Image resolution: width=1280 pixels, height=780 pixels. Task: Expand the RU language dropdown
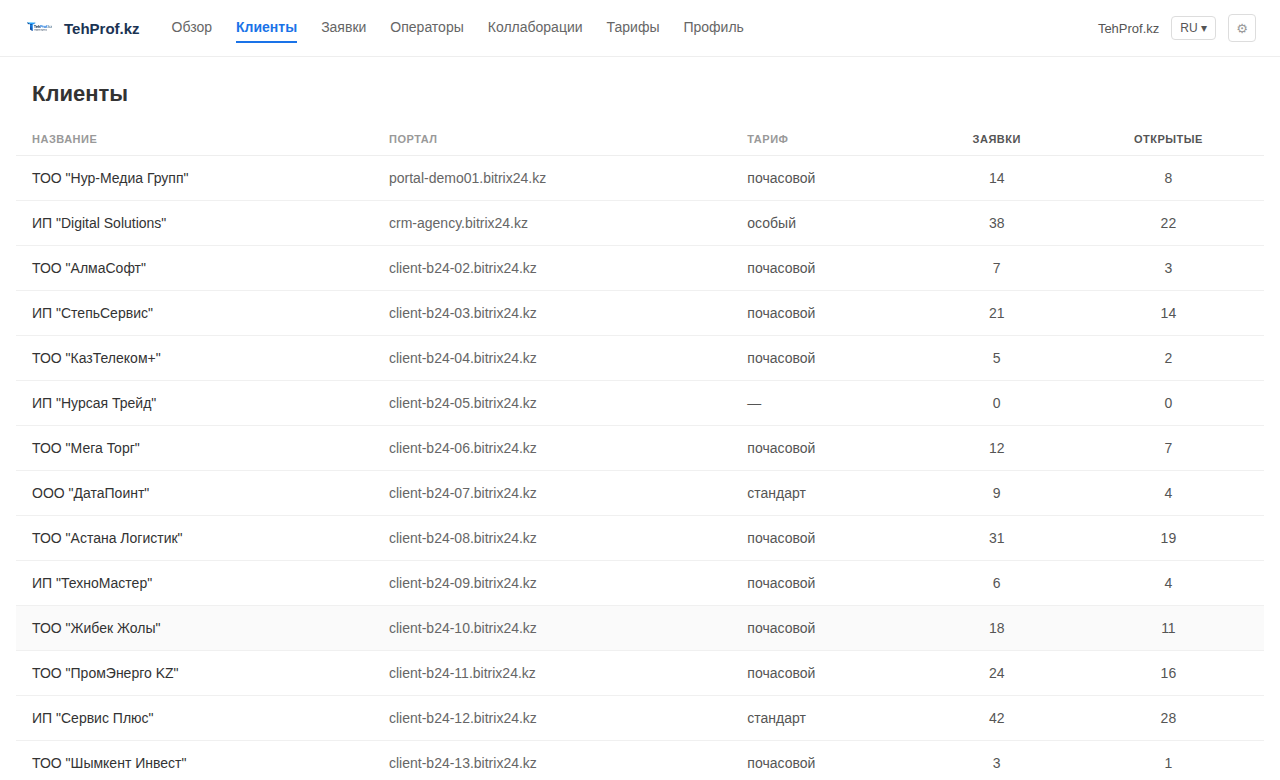[1193, 28]
